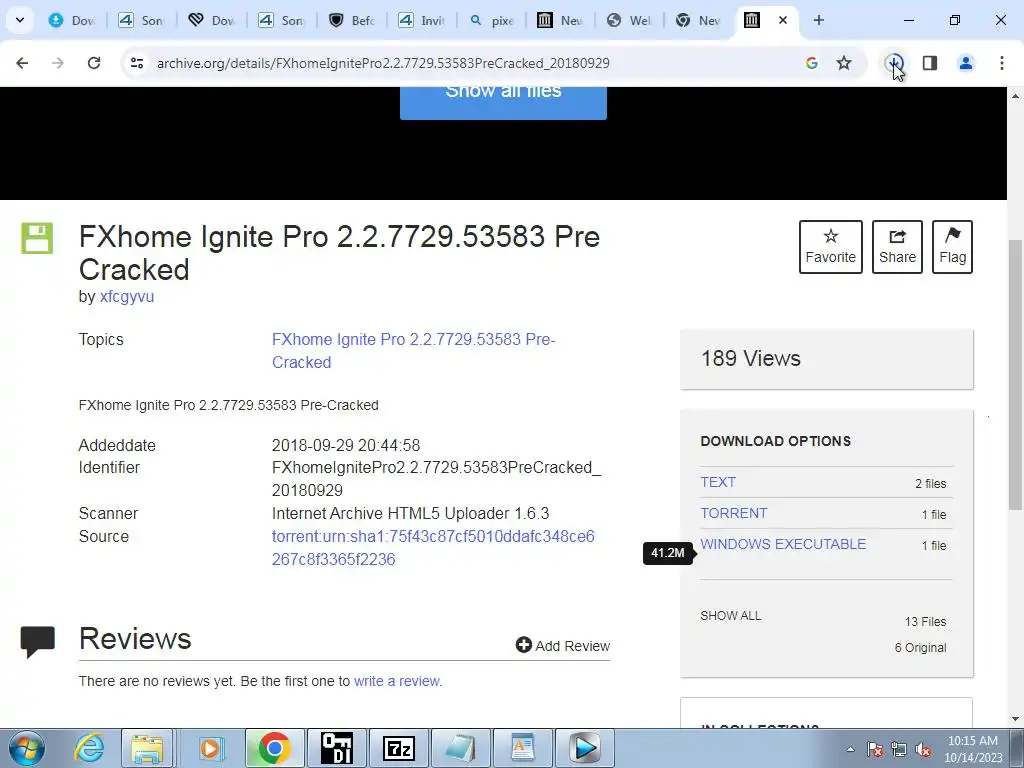Switch to the 'Befc' shield tab

[x=351, y=20]
